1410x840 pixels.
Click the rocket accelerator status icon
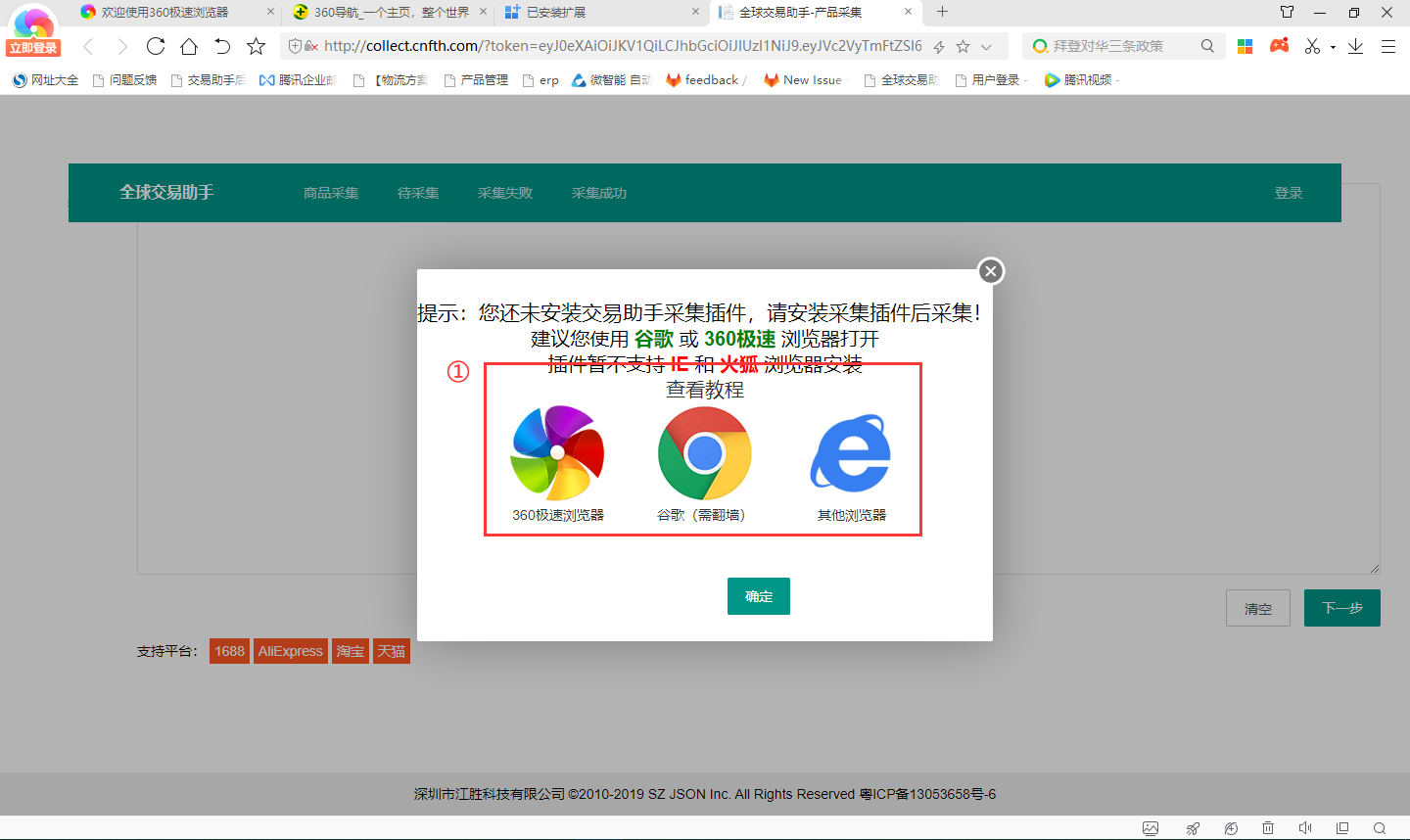[x=1193, y=828]
